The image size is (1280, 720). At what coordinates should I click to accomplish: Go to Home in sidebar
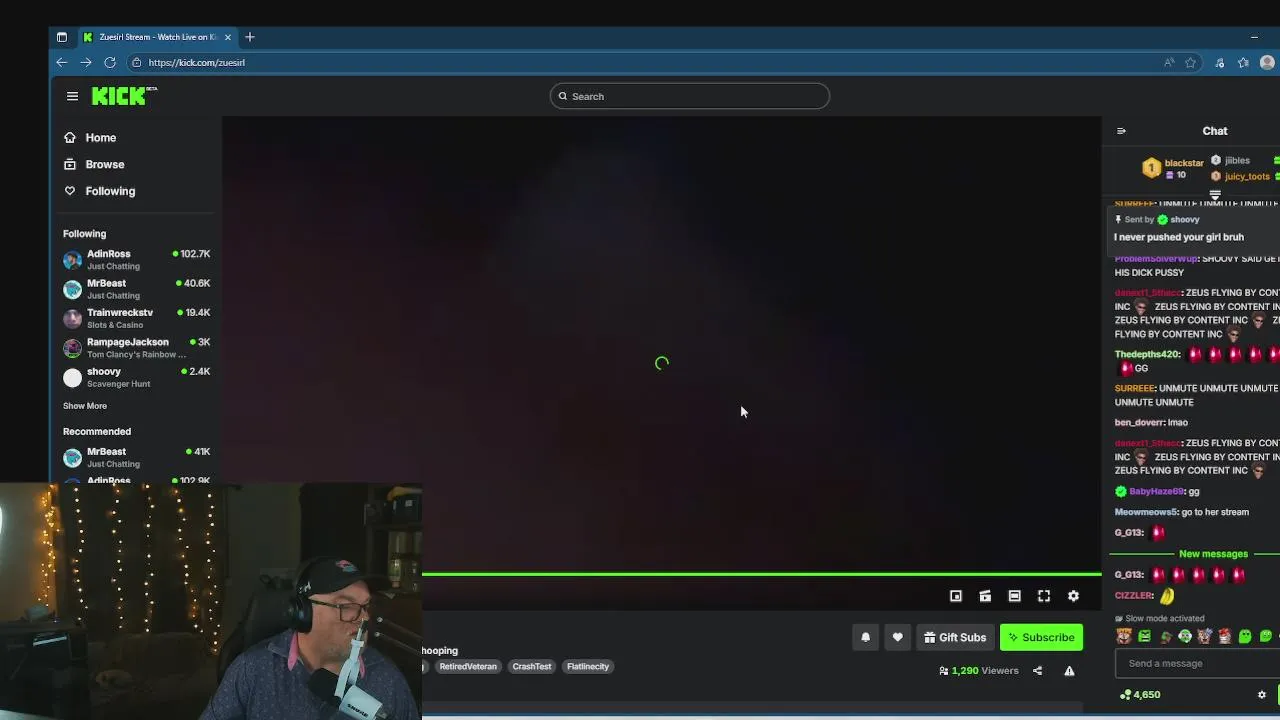(90, 138)
